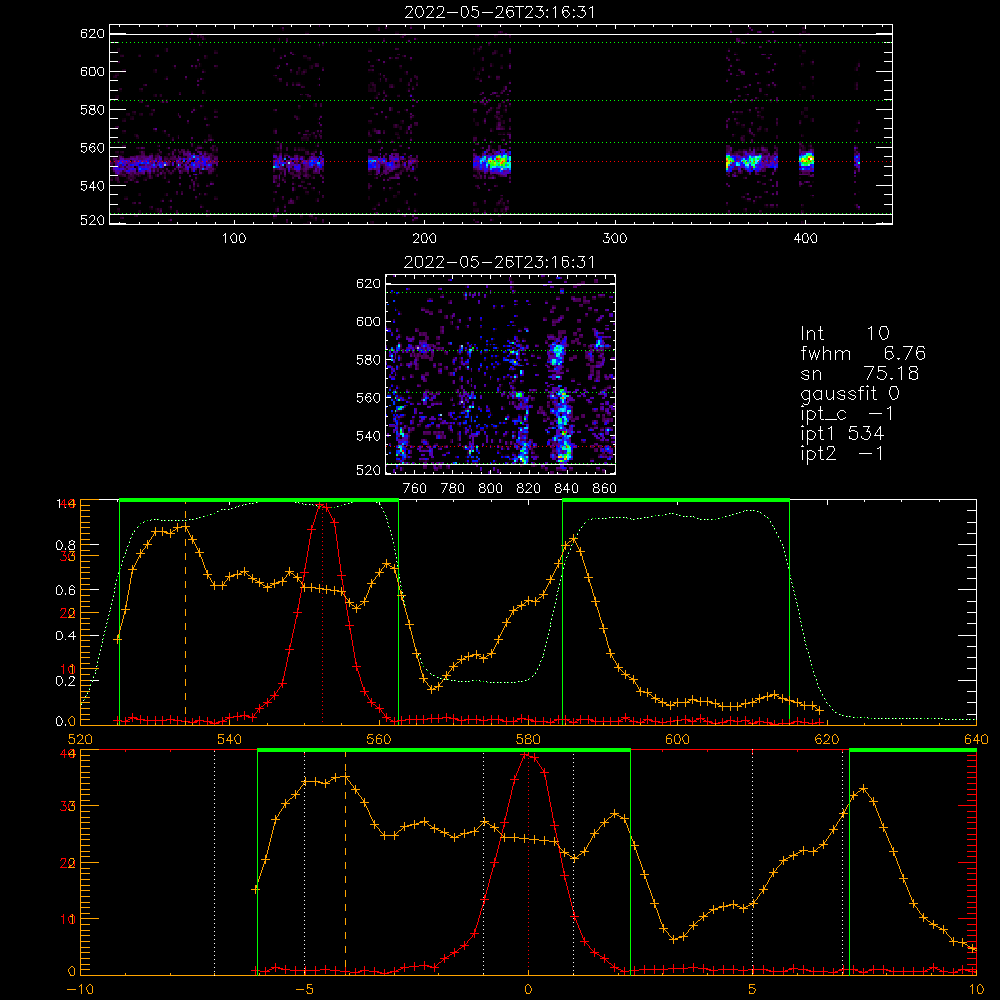Click y-axis label 0.8 on third plot

click(66, 545)
